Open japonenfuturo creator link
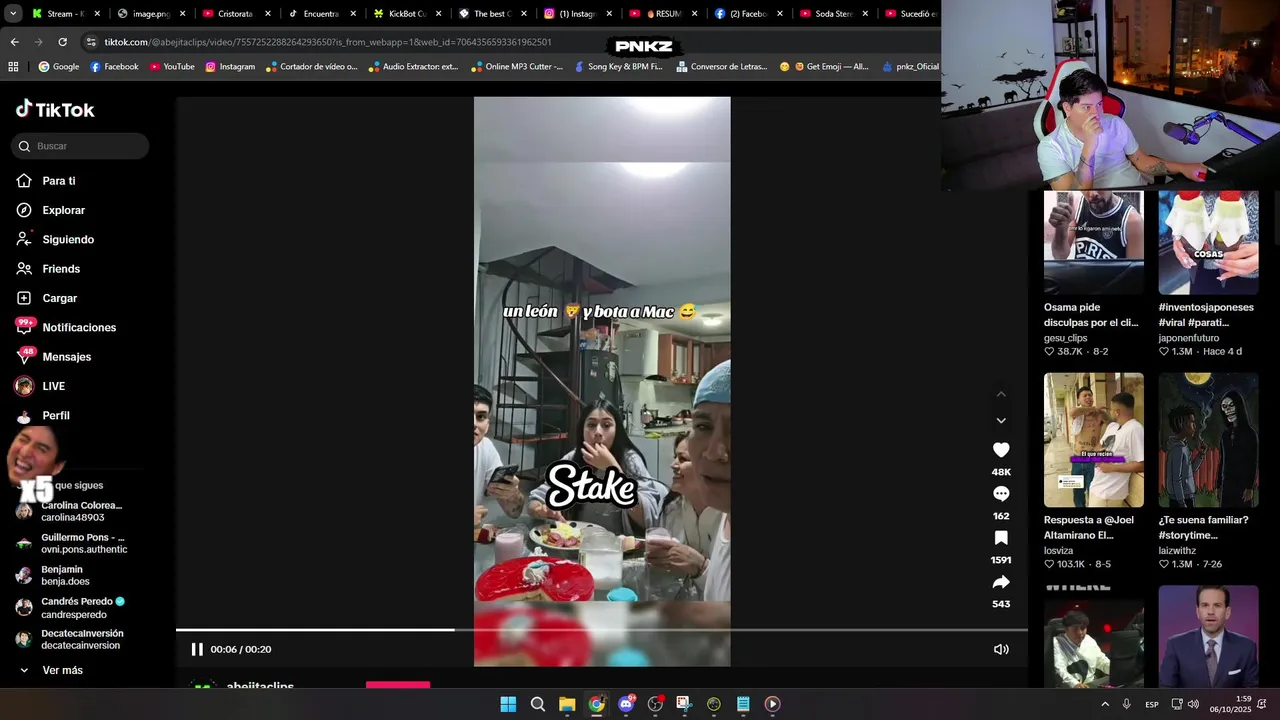This screenshot has width=1280, height=720. (x=1188, y=339)
